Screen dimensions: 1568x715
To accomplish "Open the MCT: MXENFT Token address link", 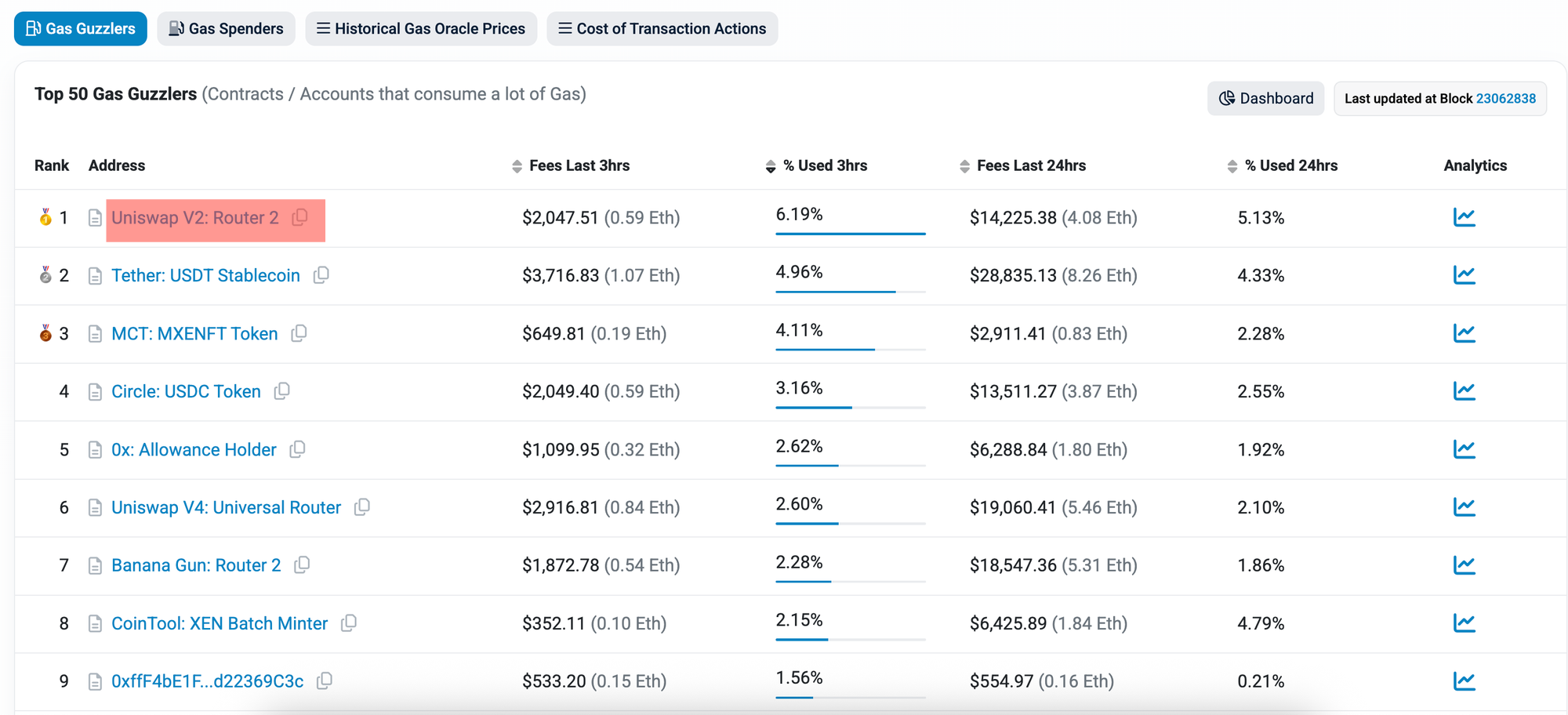I will 194,334.
